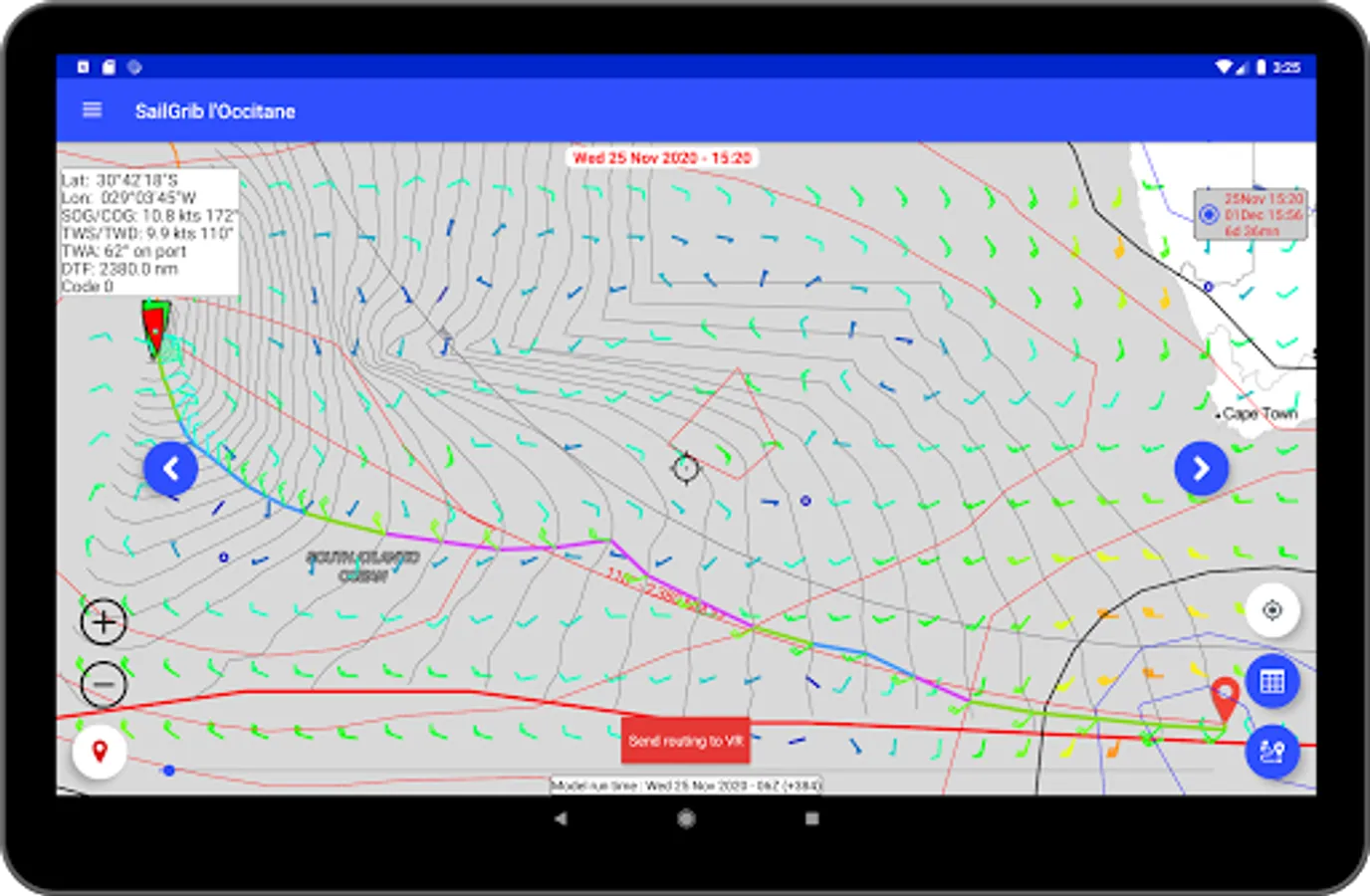The width and height of the screenshot is (1370, 896).
Task: Tap the battery status icon
Action: coord(1260,67)
